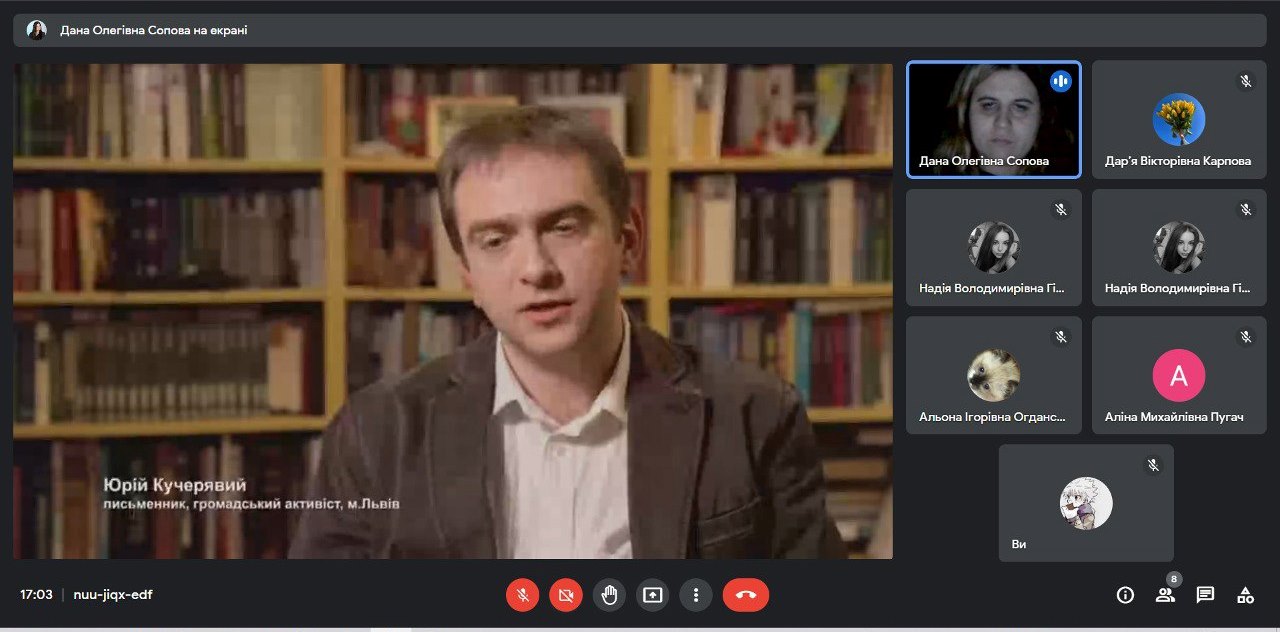Click the meeting code nuu-jiqx-edf

[113, 594]
